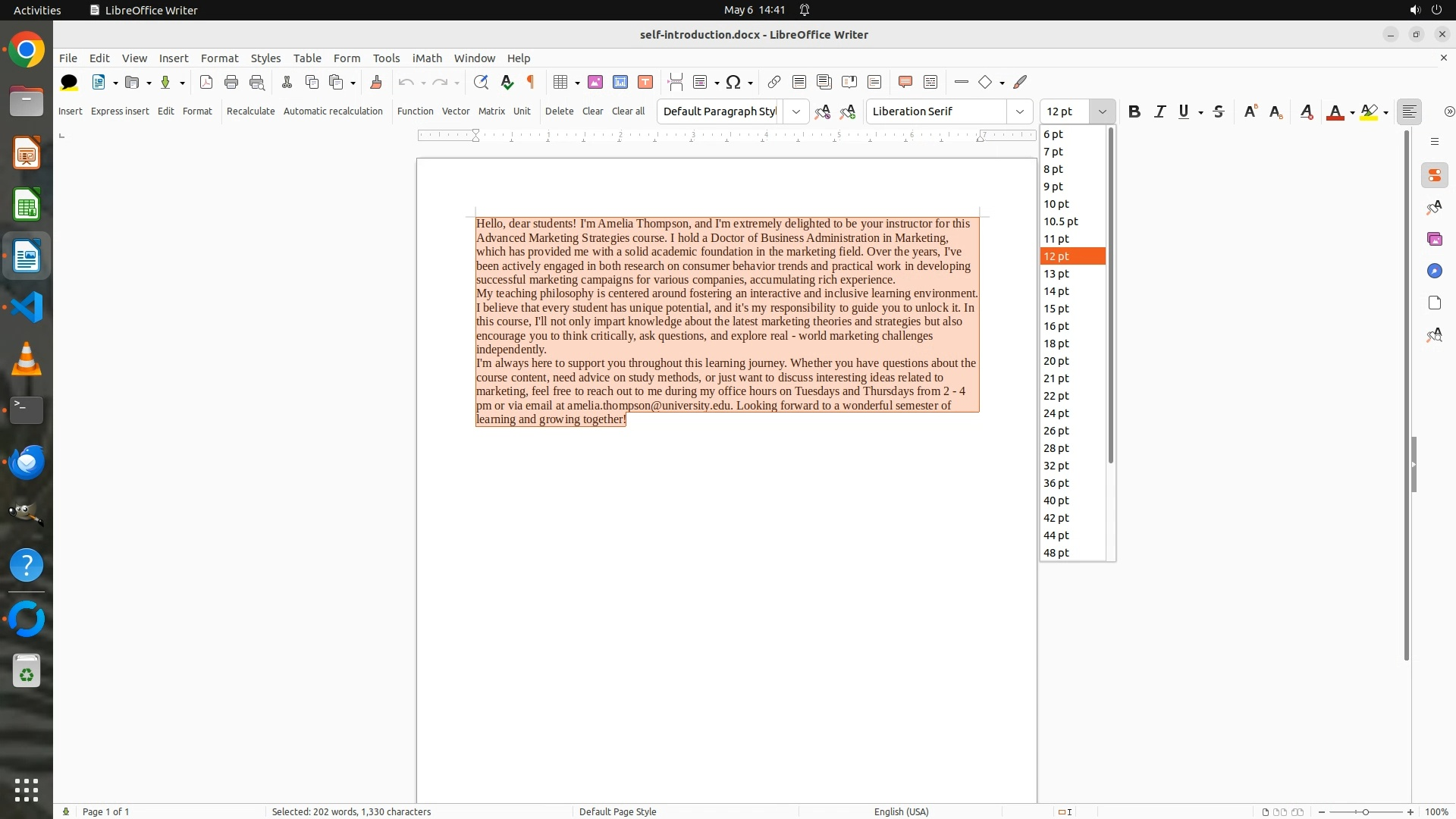
Task: Open the Default Paragraph Style dropdown arrow
Action: click(795, 111)
